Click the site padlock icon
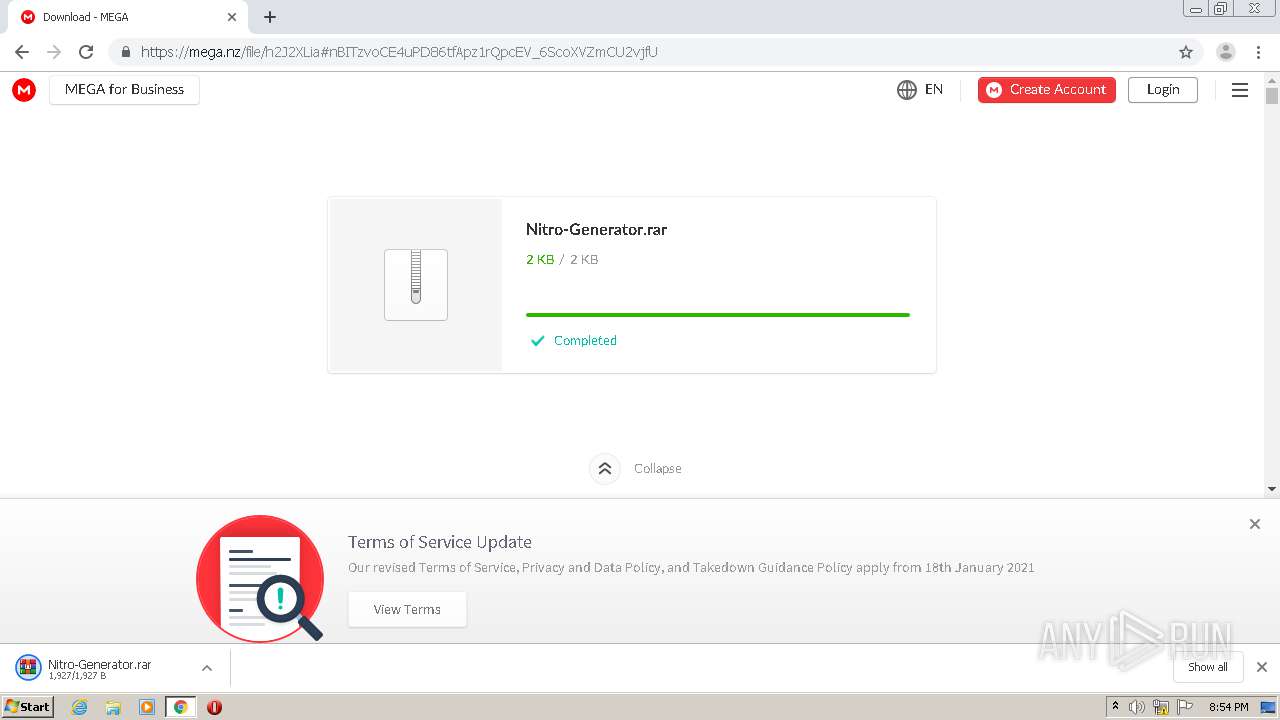 click(125, 52)
